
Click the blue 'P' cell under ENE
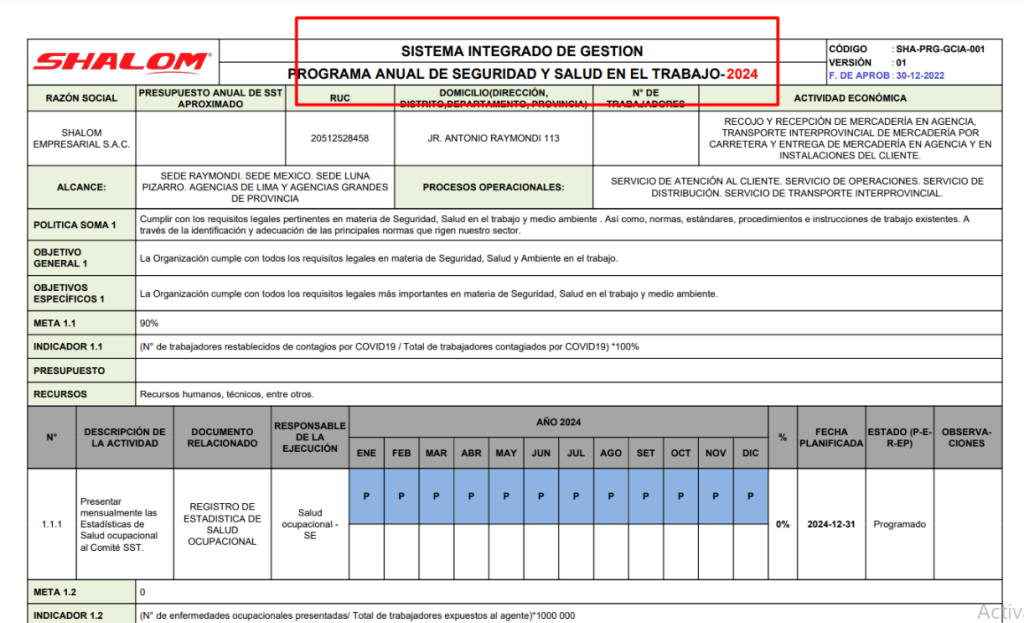(x=366, y=496)
